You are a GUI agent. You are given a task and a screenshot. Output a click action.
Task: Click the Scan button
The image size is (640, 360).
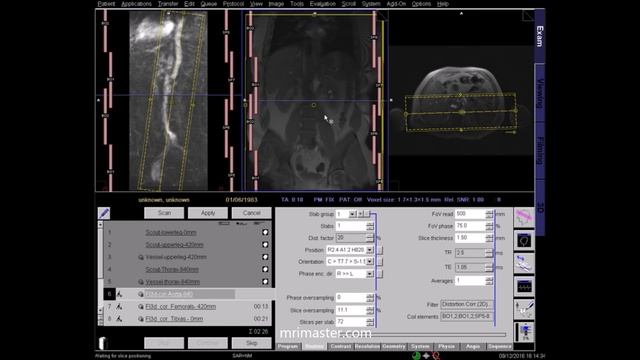[x=164, y=213]
